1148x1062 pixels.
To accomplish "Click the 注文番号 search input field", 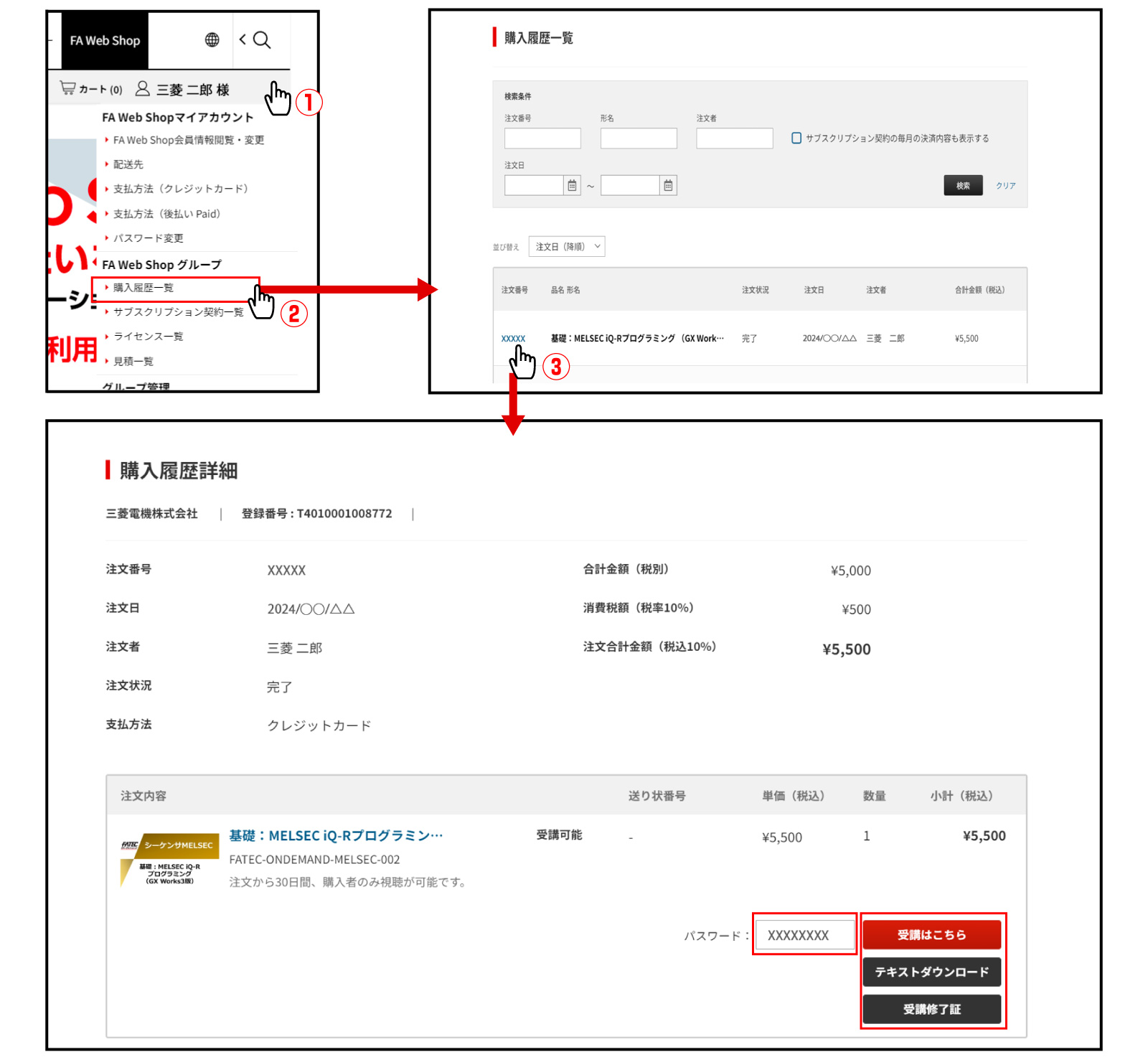I will pos(542,138).
